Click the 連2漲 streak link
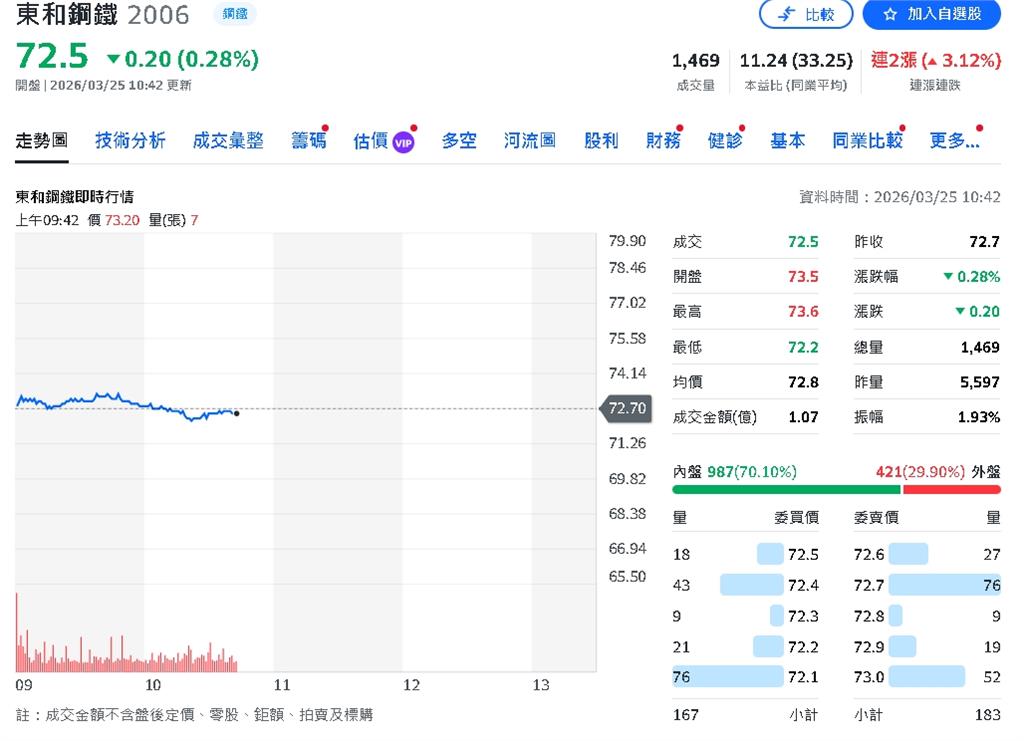 pyautogui.click(x=895, y=61)
